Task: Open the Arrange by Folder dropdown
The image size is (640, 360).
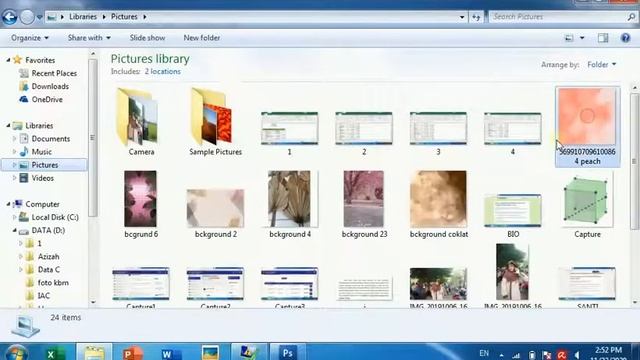Action: point(602,65)
